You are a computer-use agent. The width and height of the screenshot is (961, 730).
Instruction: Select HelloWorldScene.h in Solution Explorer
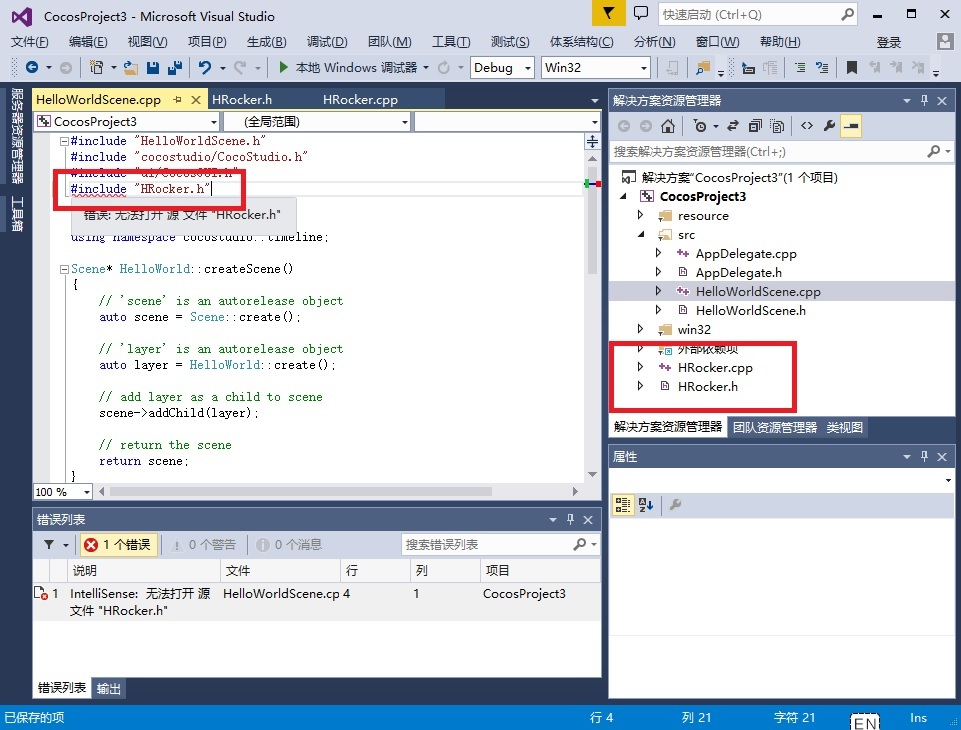pyautogui.click(x=750, y=311)
